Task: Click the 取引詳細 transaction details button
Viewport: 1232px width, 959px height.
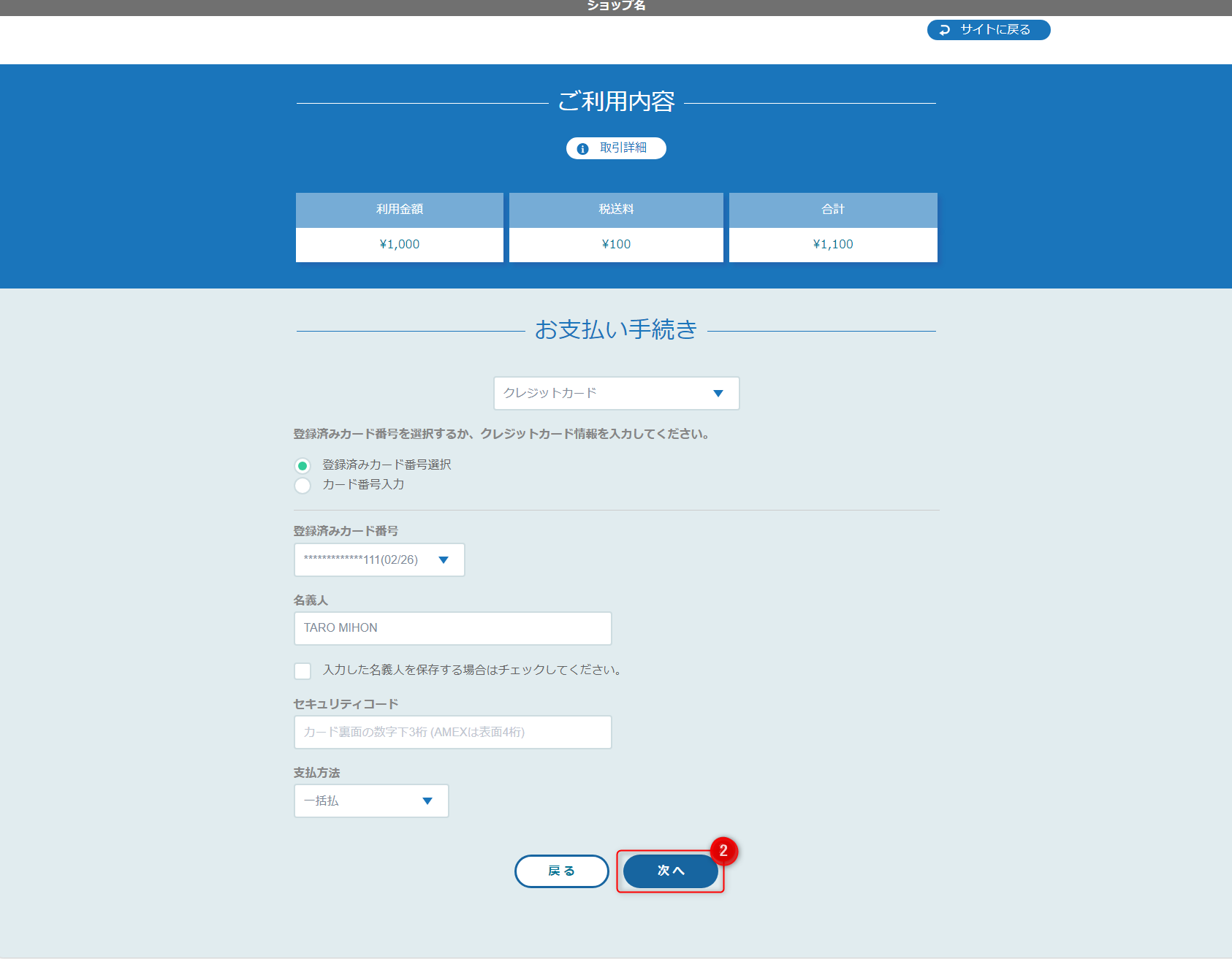Action: (615, 148)
